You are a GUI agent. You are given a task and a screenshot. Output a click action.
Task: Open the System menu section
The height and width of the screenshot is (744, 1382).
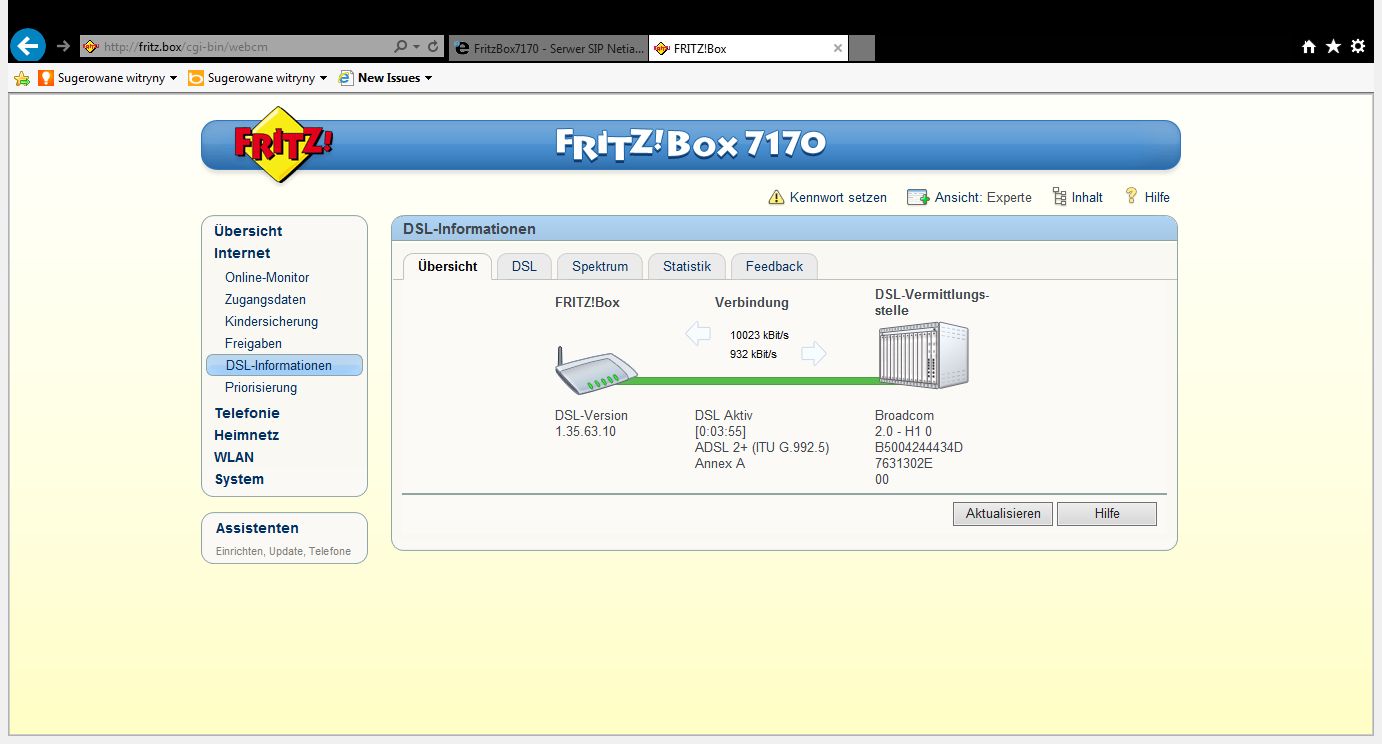pyautogui.click(x=239, y=479)
